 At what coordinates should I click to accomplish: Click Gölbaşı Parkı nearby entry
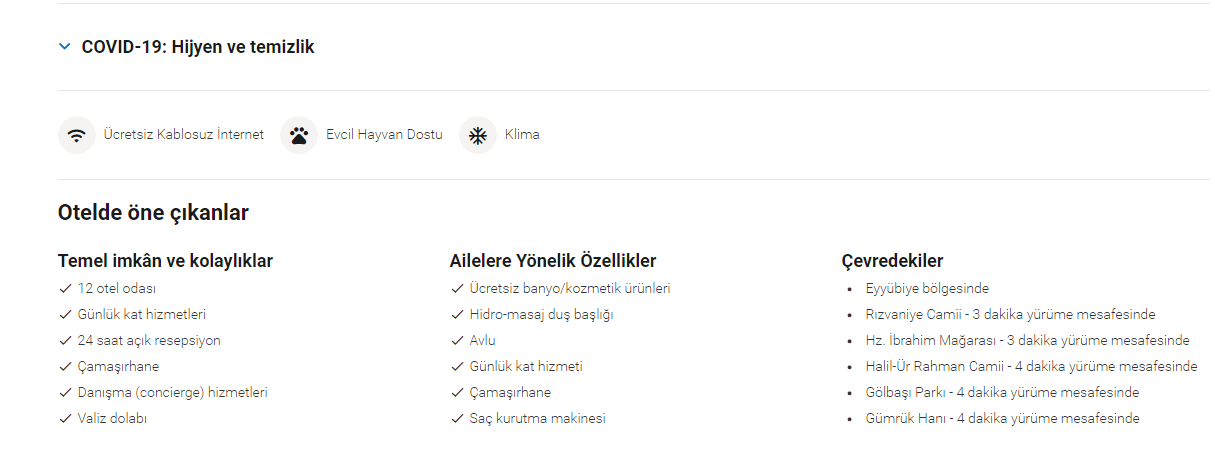[x=1002, y=392]
